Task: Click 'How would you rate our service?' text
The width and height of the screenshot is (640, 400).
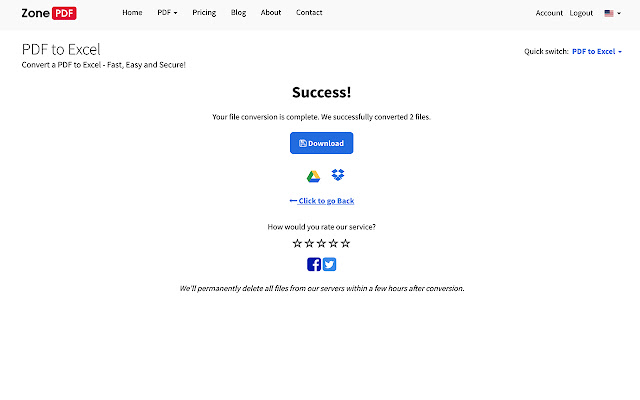Action: [x=322, y=227]
